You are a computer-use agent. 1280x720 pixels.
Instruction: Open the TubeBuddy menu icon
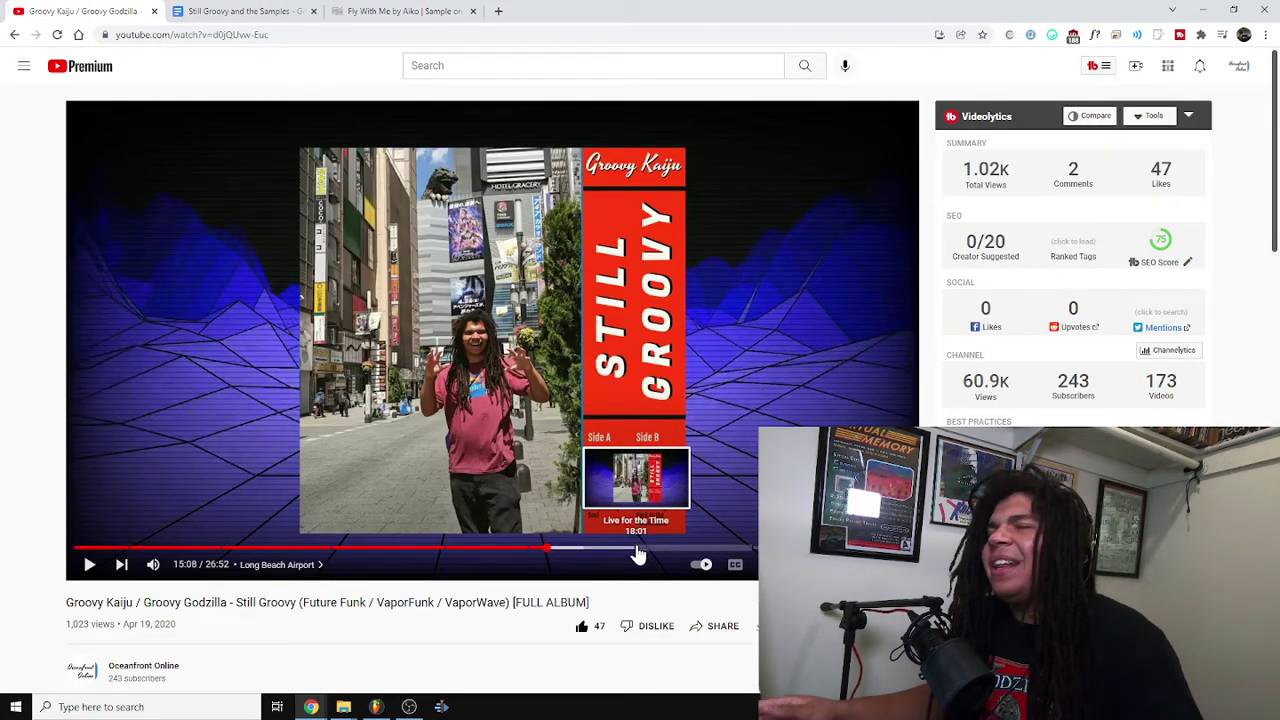coord(1099,66)
